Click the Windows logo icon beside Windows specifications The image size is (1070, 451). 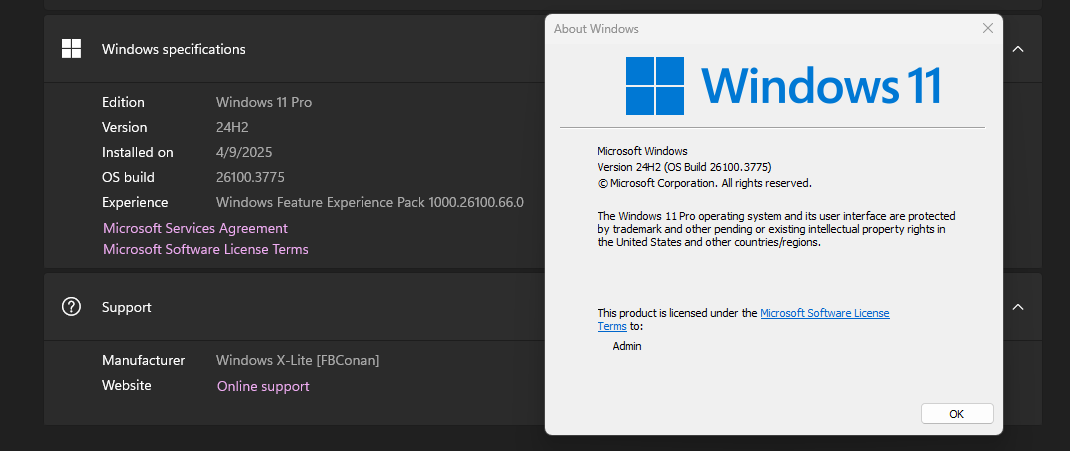71,48
